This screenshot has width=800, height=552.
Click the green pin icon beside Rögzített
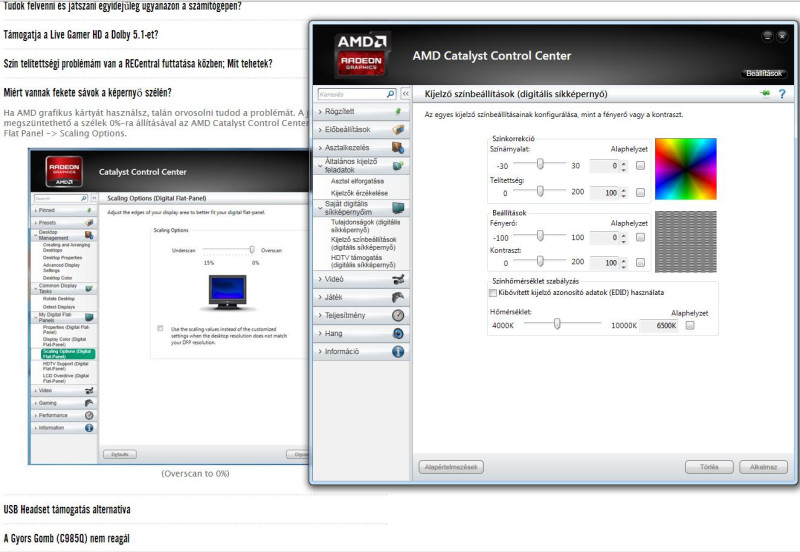(398, 111)
